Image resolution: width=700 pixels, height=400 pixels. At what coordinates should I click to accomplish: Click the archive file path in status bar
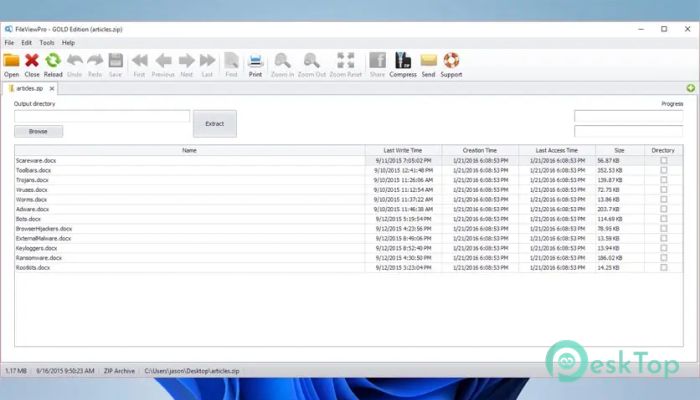(192, 371)
